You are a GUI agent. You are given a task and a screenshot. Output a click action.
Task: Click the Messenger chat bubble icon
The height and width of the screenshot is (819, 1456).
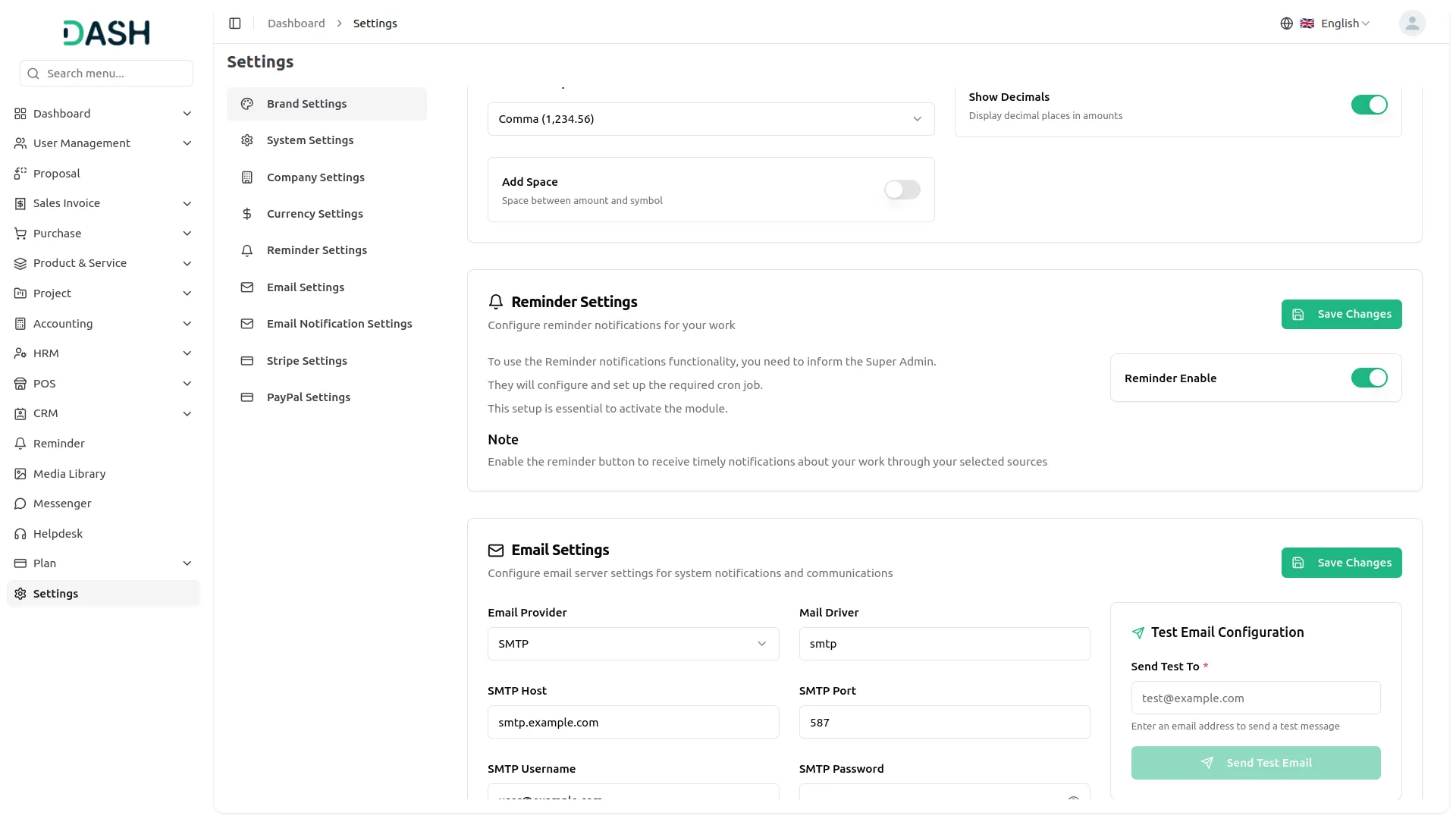(x=20, y=504)
